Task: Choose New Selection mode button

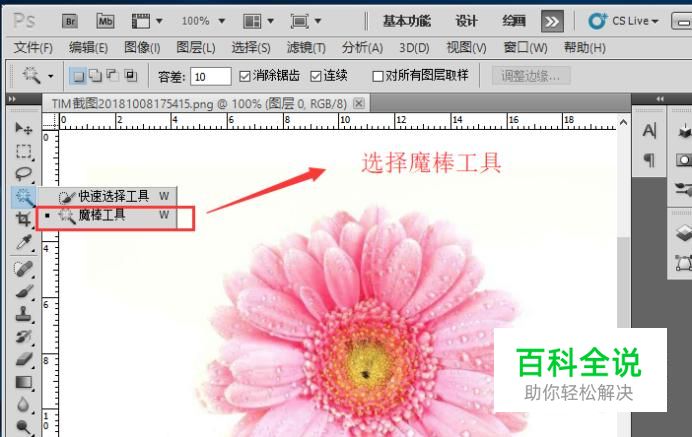Action: [x=79, y=76]
